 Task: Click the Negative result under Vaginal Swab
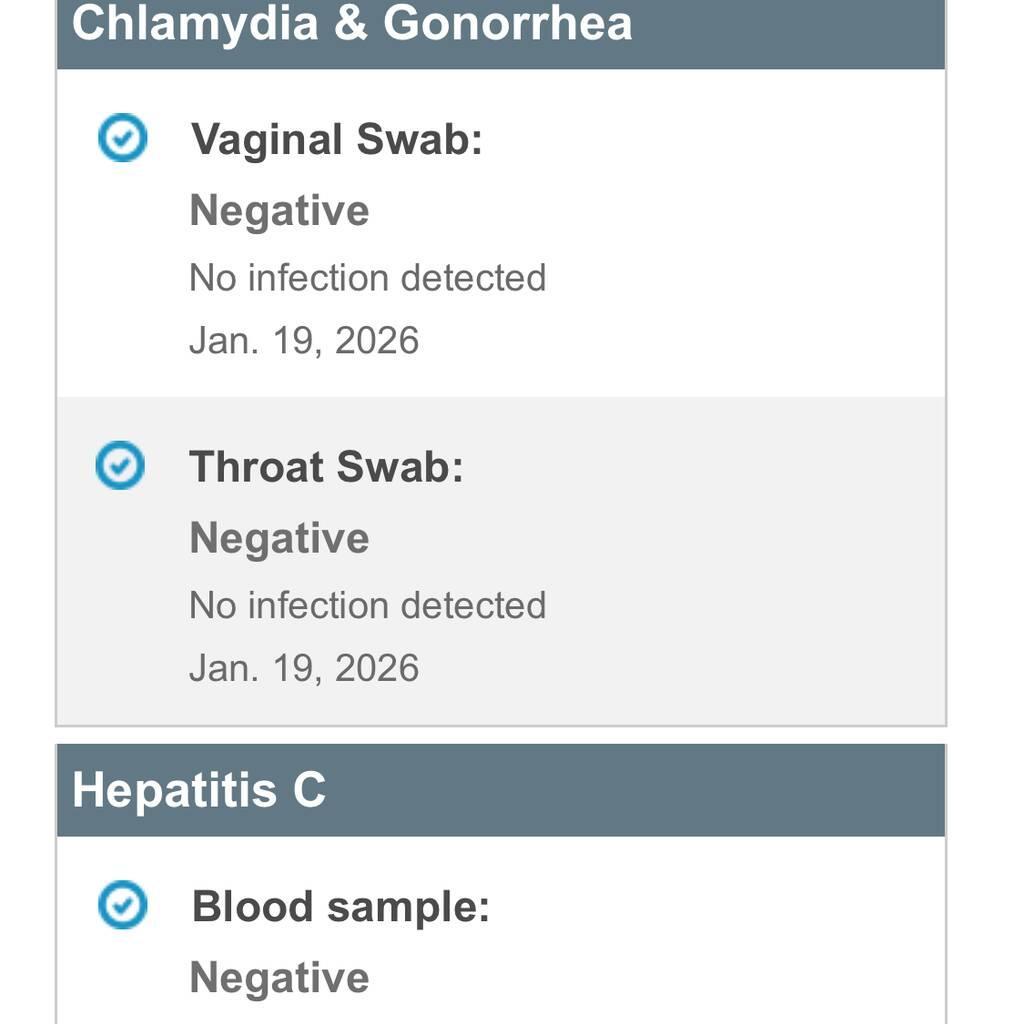(279, 211)
